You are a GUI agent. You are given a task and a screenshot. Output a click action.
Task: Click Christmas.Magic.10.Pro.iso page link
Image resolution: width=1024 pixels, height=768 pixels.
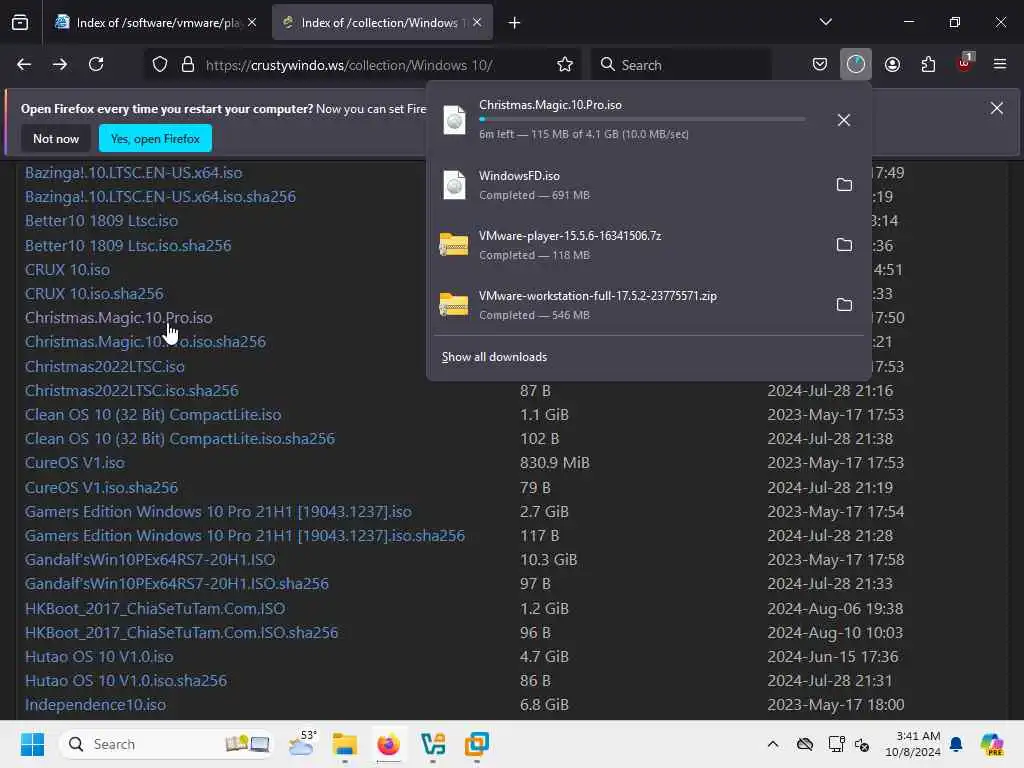point(118,317)
